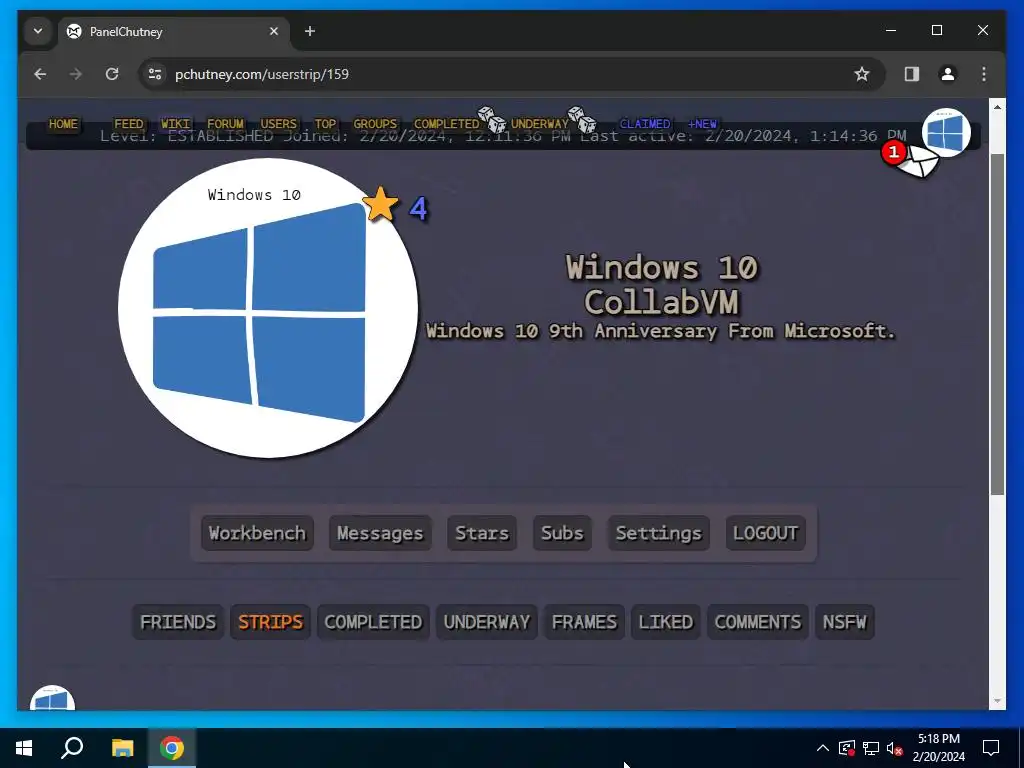Open USERS in site navigation
1024x768 pixels.
279,123
